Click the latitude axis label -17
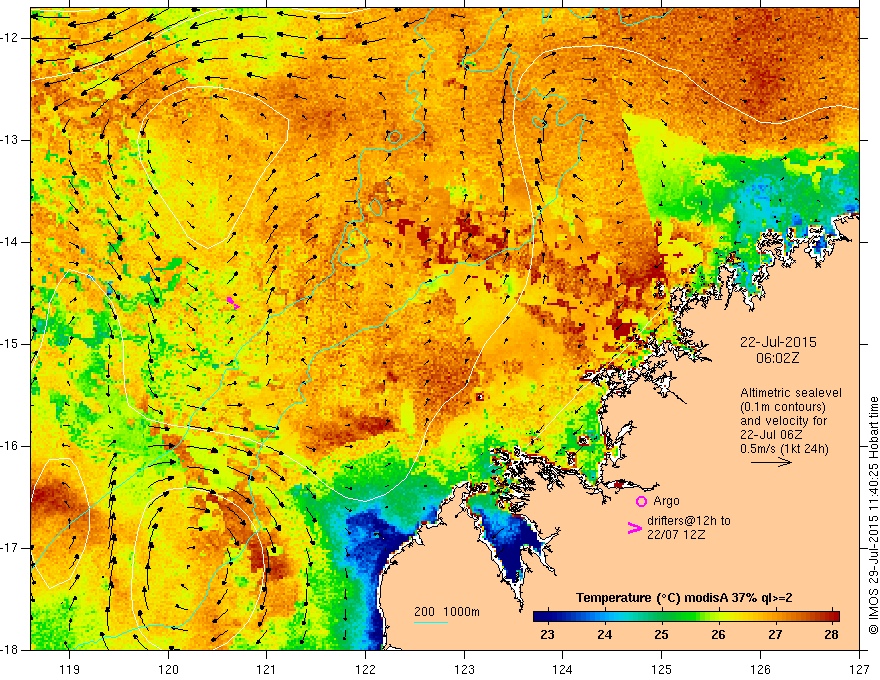This screenshot has height=680, width=880. (x=10, y=548)
